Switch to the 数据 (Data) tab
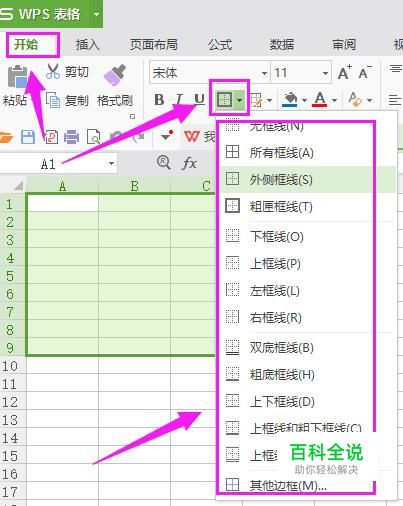Image resolution: width=403 pixels, height=506 pixels. click(282, 44)
